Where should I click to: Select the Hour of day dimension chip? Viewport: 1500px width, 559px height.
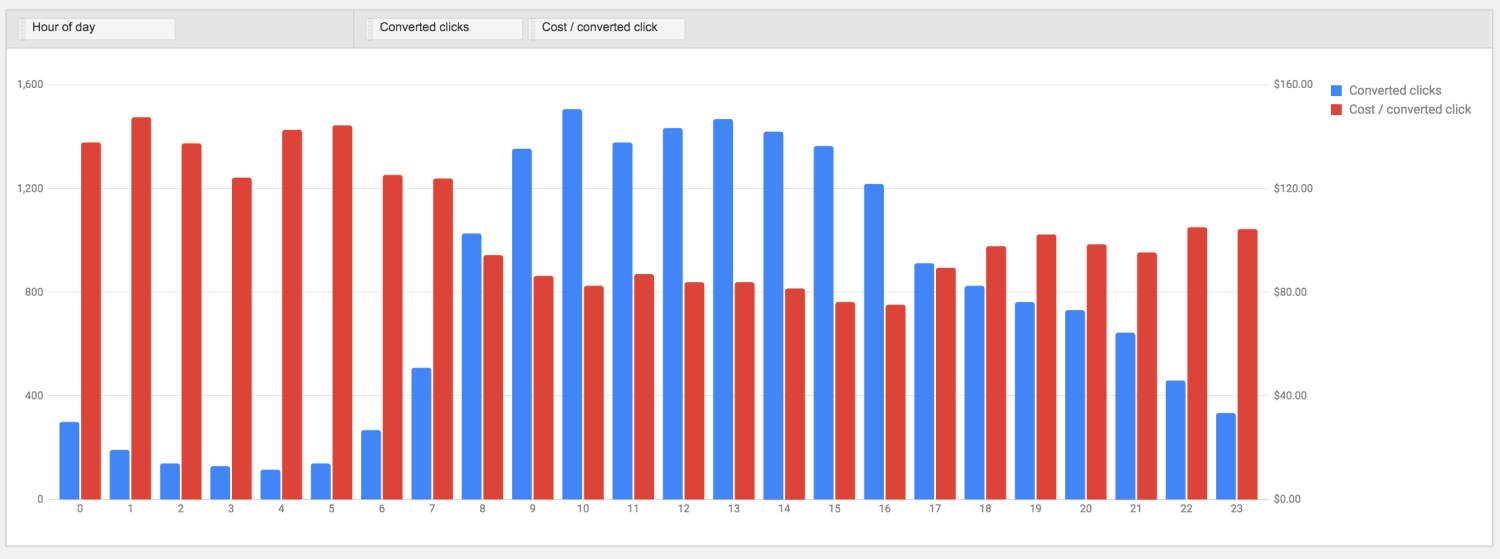coord(97,28)
